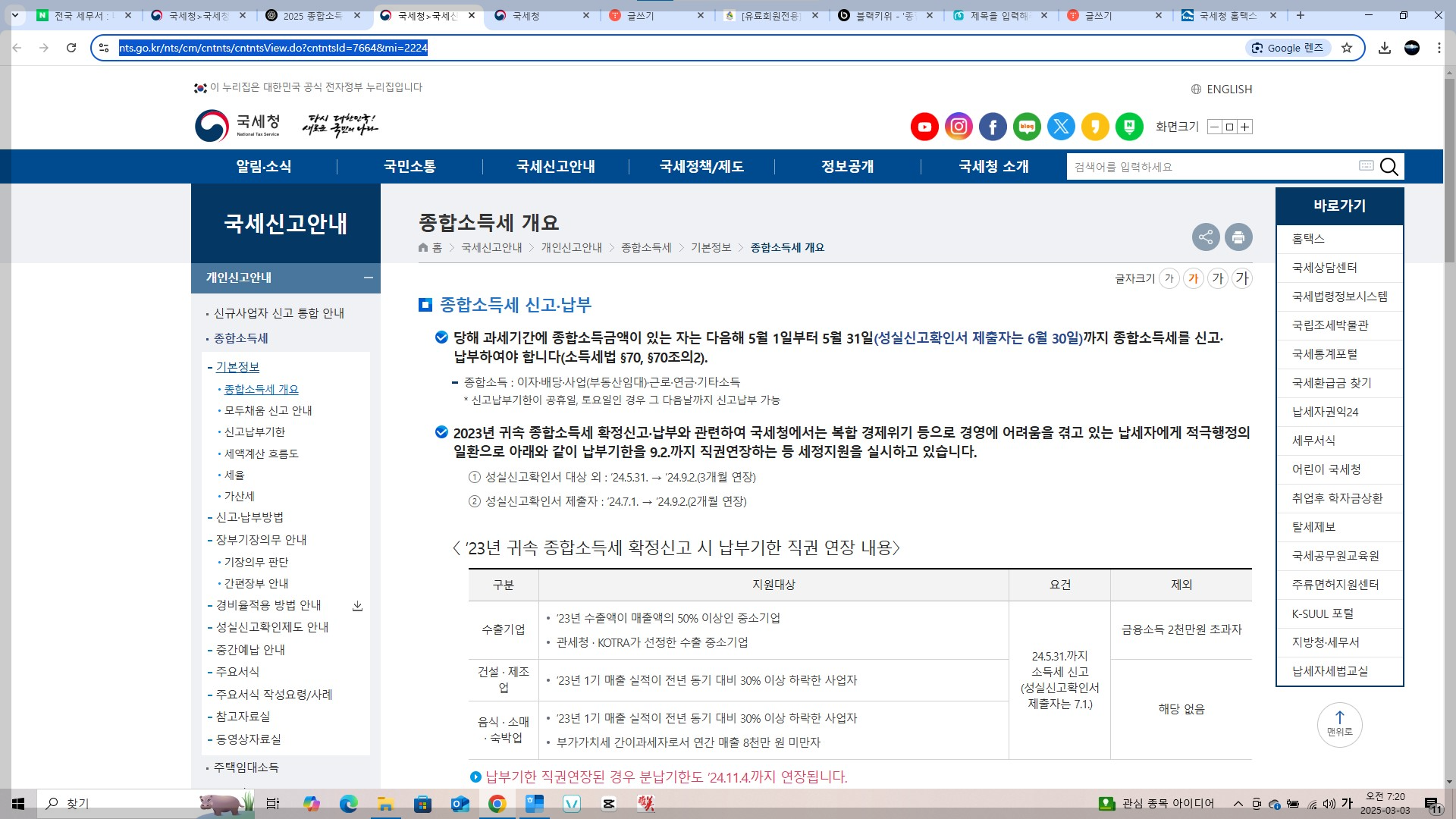Screen dimensions: 1456x819
Task: Open Chrome three-dot menu
Action: (1439, 48)
